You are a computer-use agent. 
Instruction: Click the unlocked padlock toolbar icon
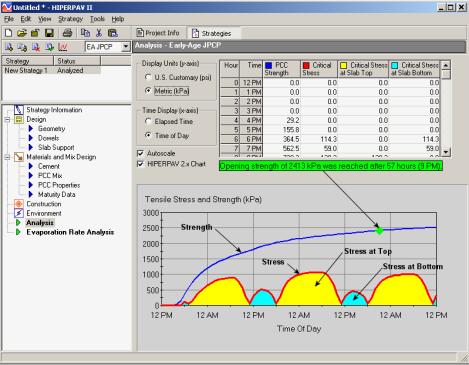tap(35, 33)
